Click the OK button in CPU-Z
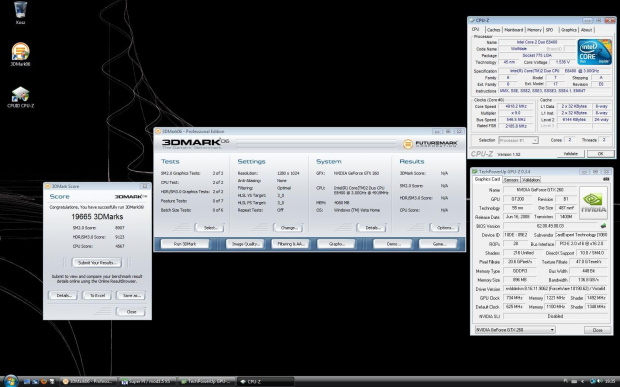 click(x=600, y=153)
